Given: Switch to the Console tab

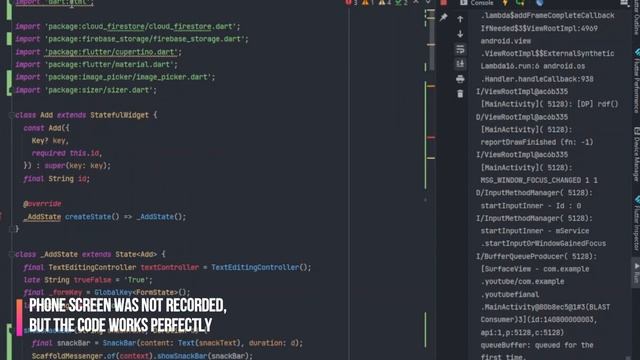Looking at the screenshot, I should 477,3.
